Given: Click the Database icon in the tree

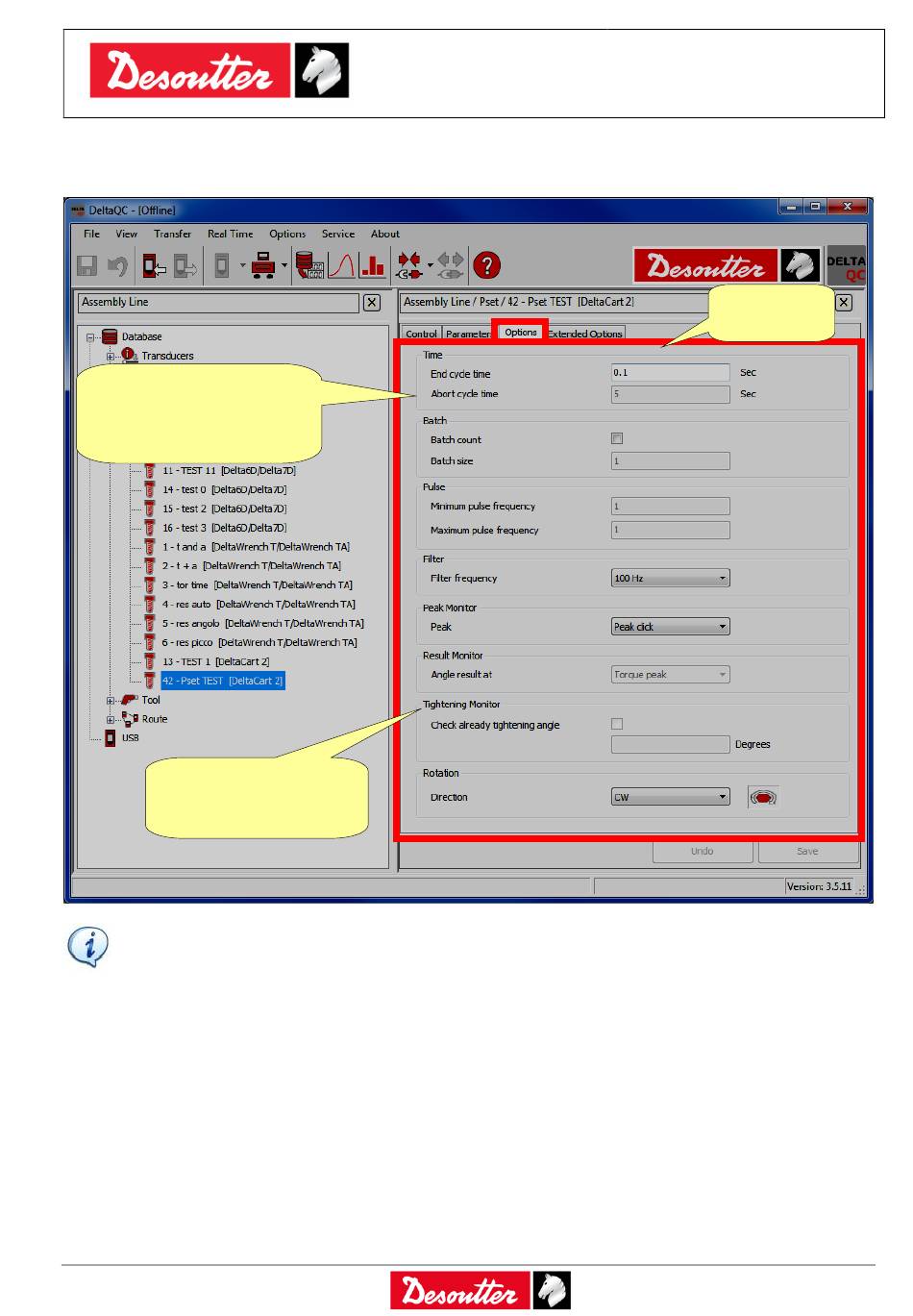Looking at the screenshot, I should click(109, 337).
